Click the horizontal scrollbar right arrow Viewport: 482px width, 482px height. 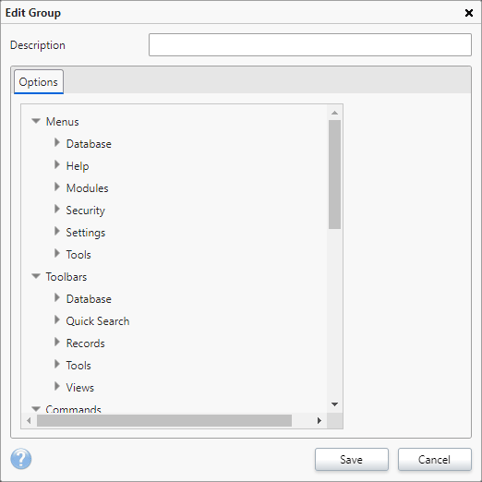(319, 421)
